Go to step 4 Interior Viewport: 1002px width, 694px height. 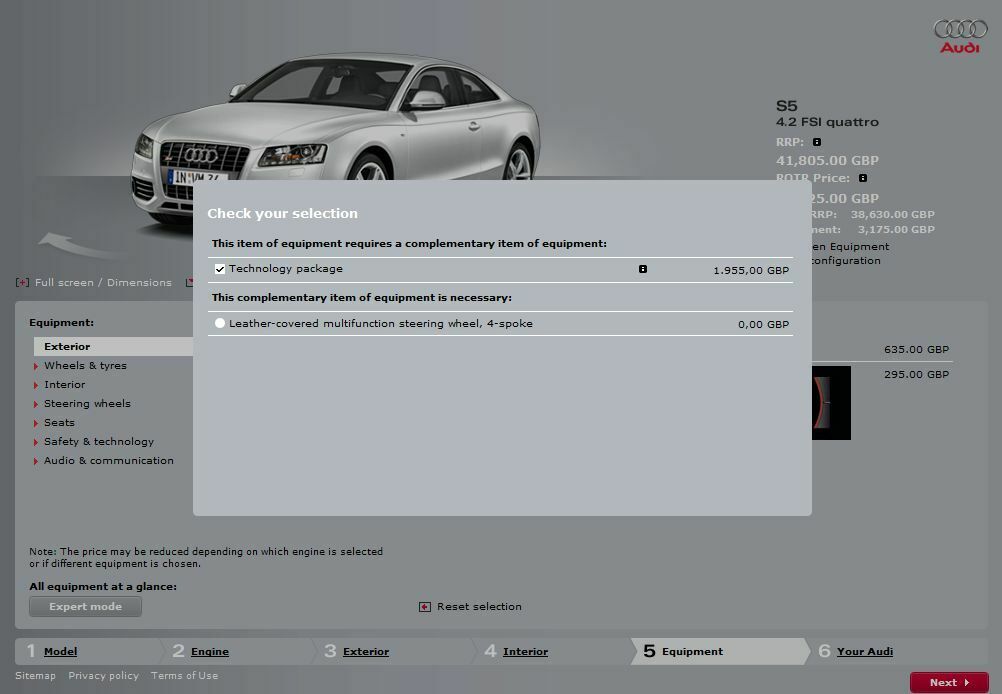tap(525, 651)
